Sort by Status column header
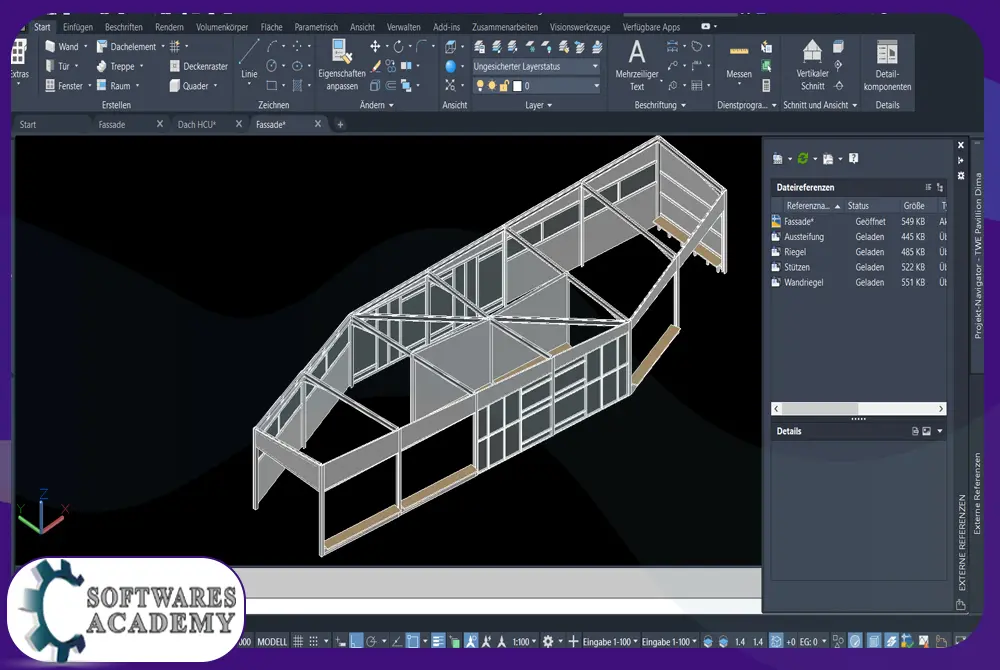Image resolution: width=1000 pixels, height=670 pixels. pyautogui.click(x=858, y=205)
